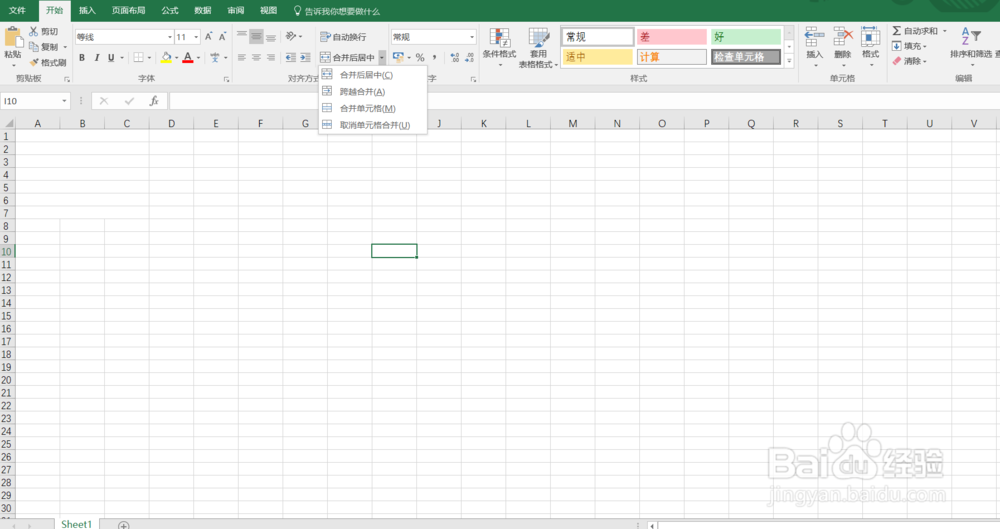Click AutoSum (自动求和) sigma button

[x=916, y=31]
